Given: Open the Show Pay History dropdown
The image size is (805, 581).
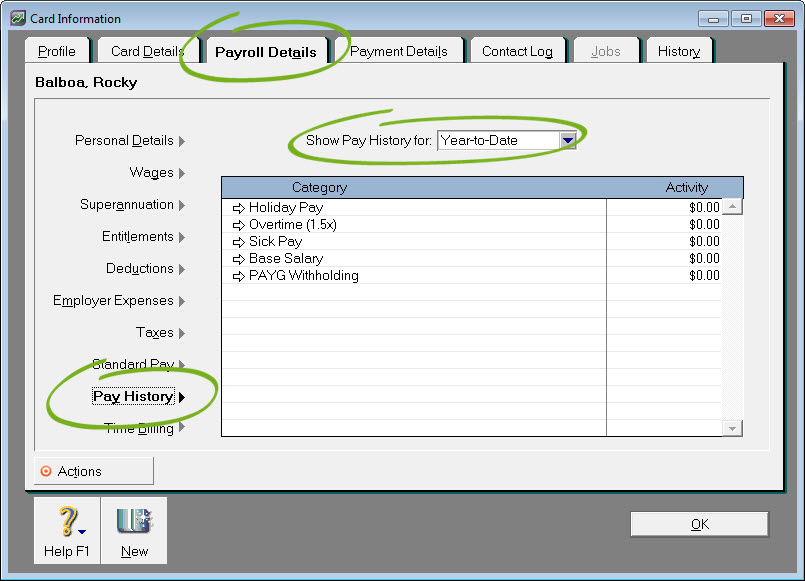Looking at the screenshot, I should pos(568,141).
